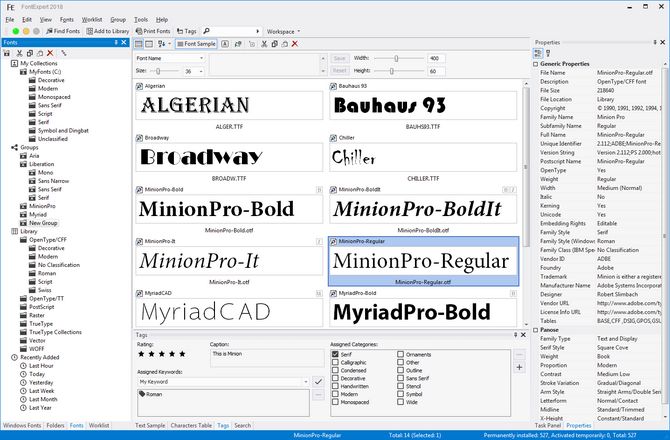Select MinionPro-Bold font sample

coord(229,209)
